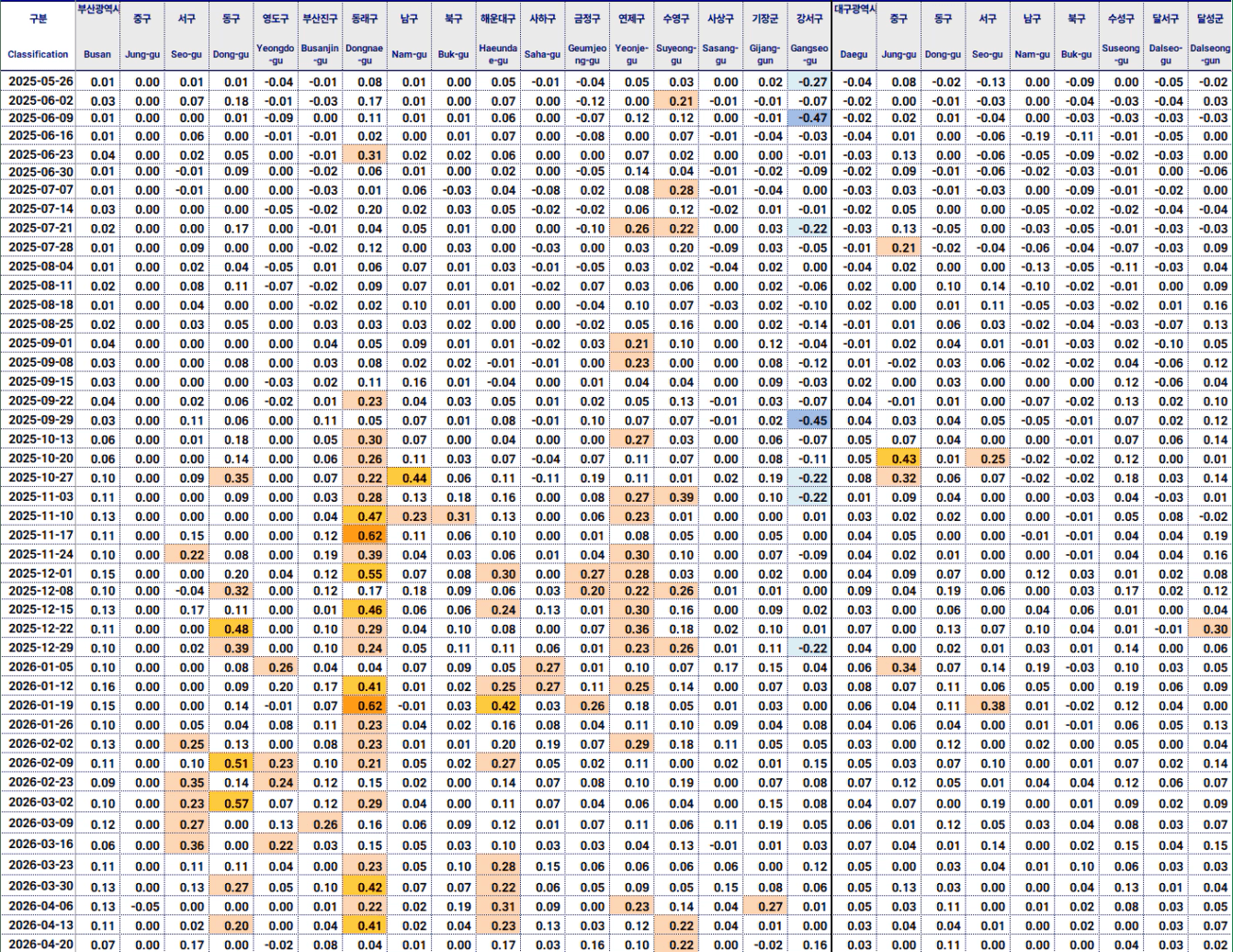The image size is (1233, 952).
Task: Select Geumjeong-gu value 0.27 for 2025-12-01
Action: coord(585,572)
